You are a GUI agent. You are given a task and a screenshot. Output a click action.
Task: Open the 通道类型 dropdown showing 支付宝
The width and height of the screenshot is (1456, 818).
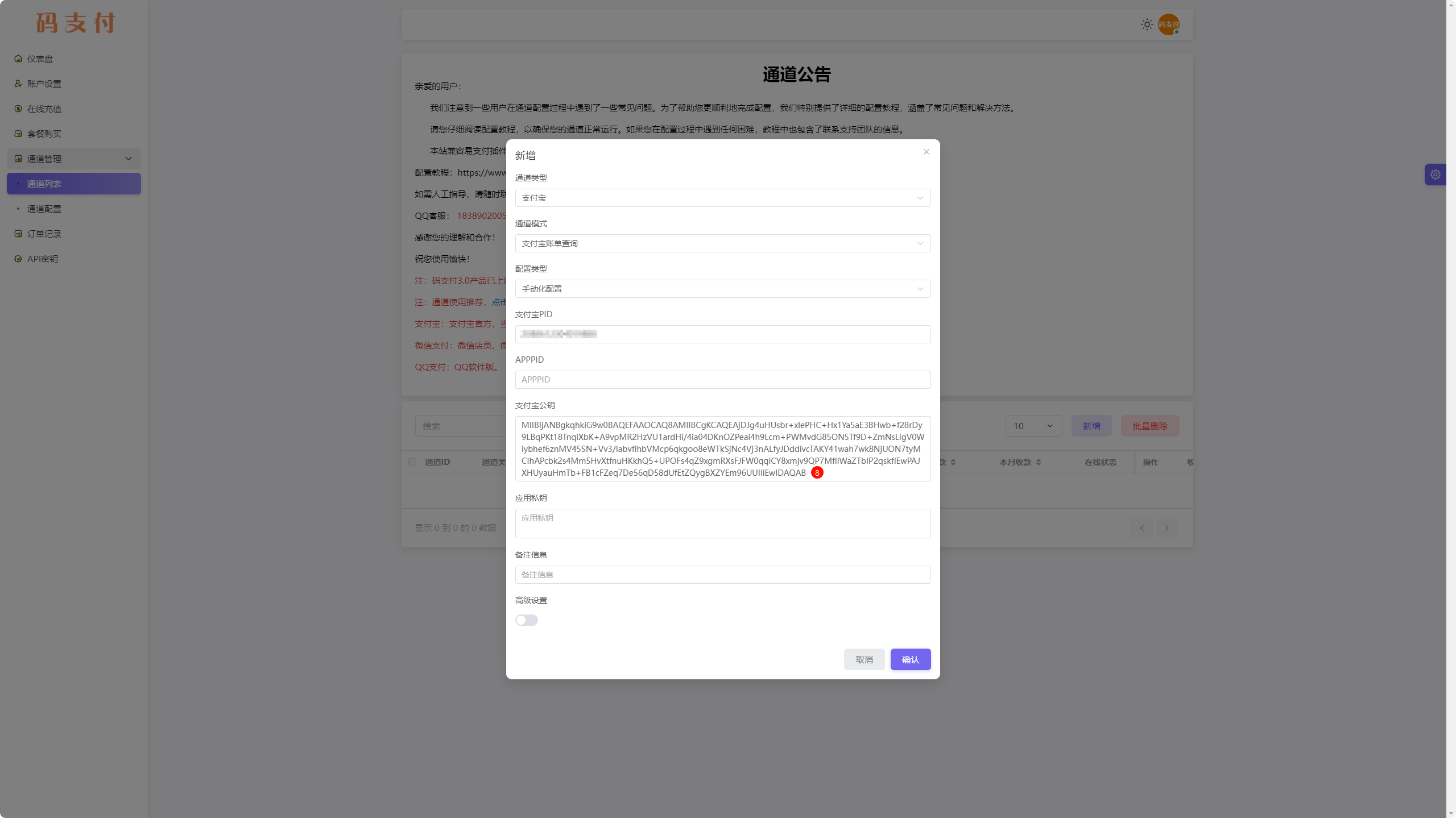722,198
